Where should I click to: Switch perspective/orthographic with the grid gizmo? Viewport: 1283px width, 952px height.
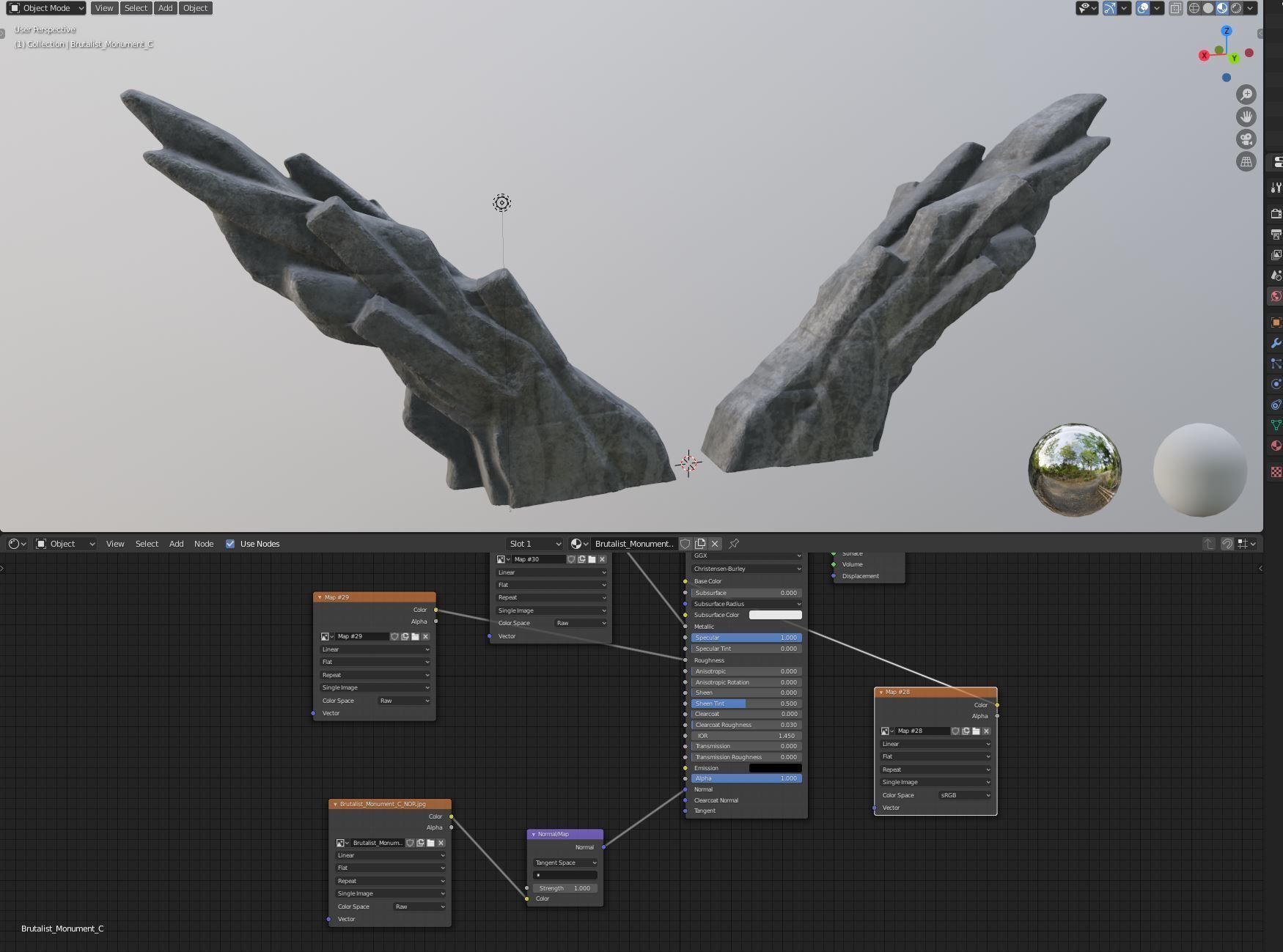point(1246,161)
